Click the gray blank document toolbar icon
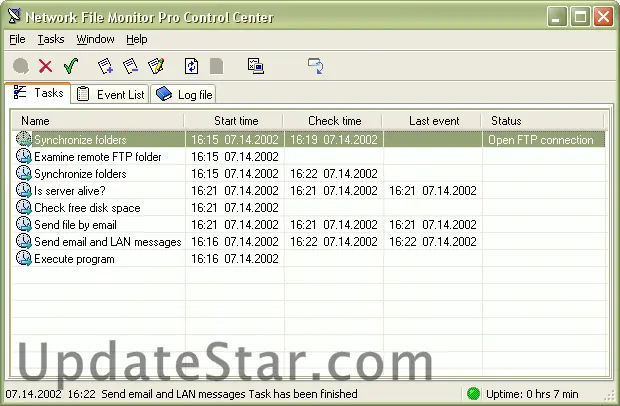 pyautogui.click(x=216, y=66)
